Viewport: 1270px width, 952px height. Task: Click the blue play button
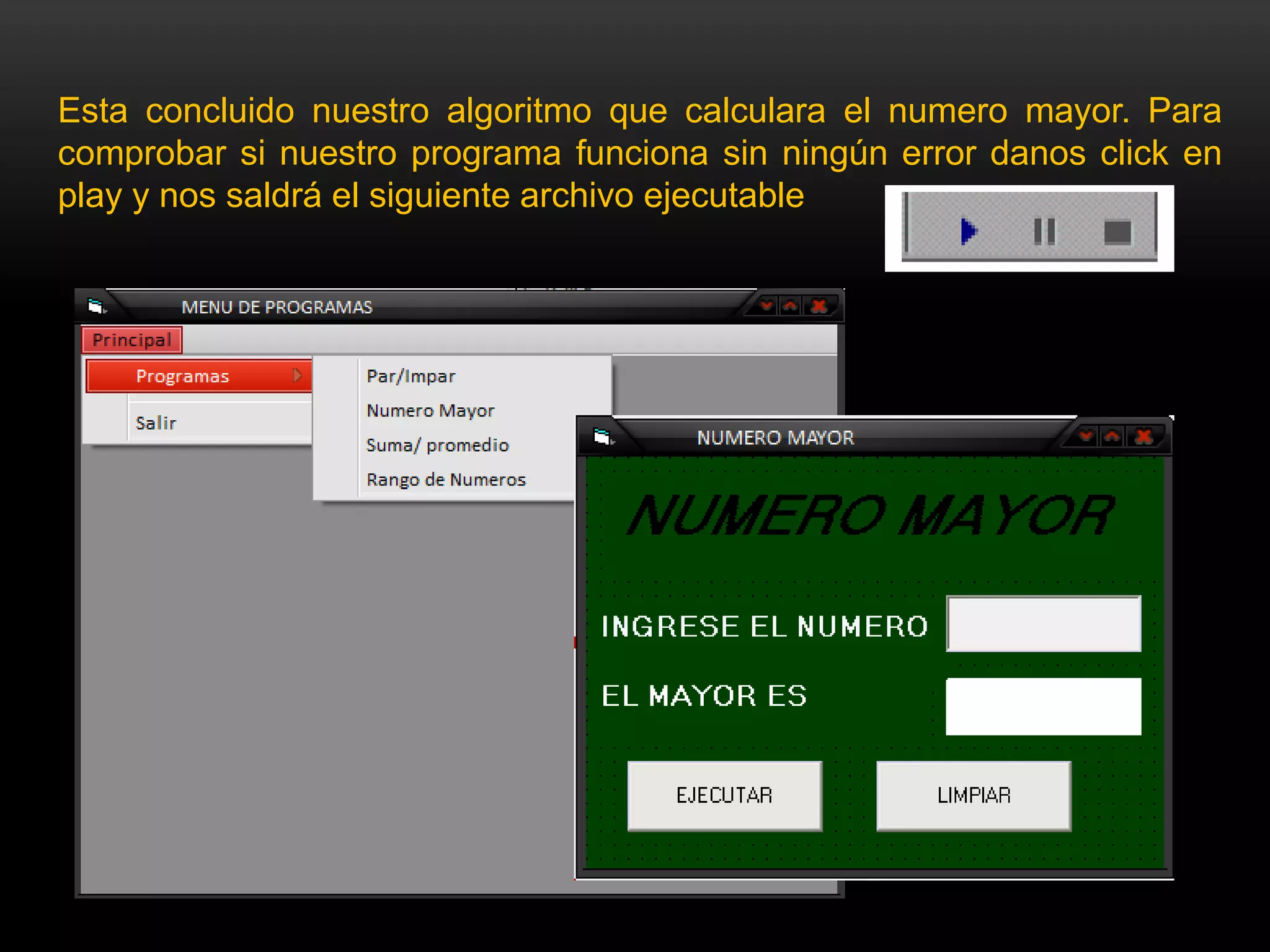969,232
